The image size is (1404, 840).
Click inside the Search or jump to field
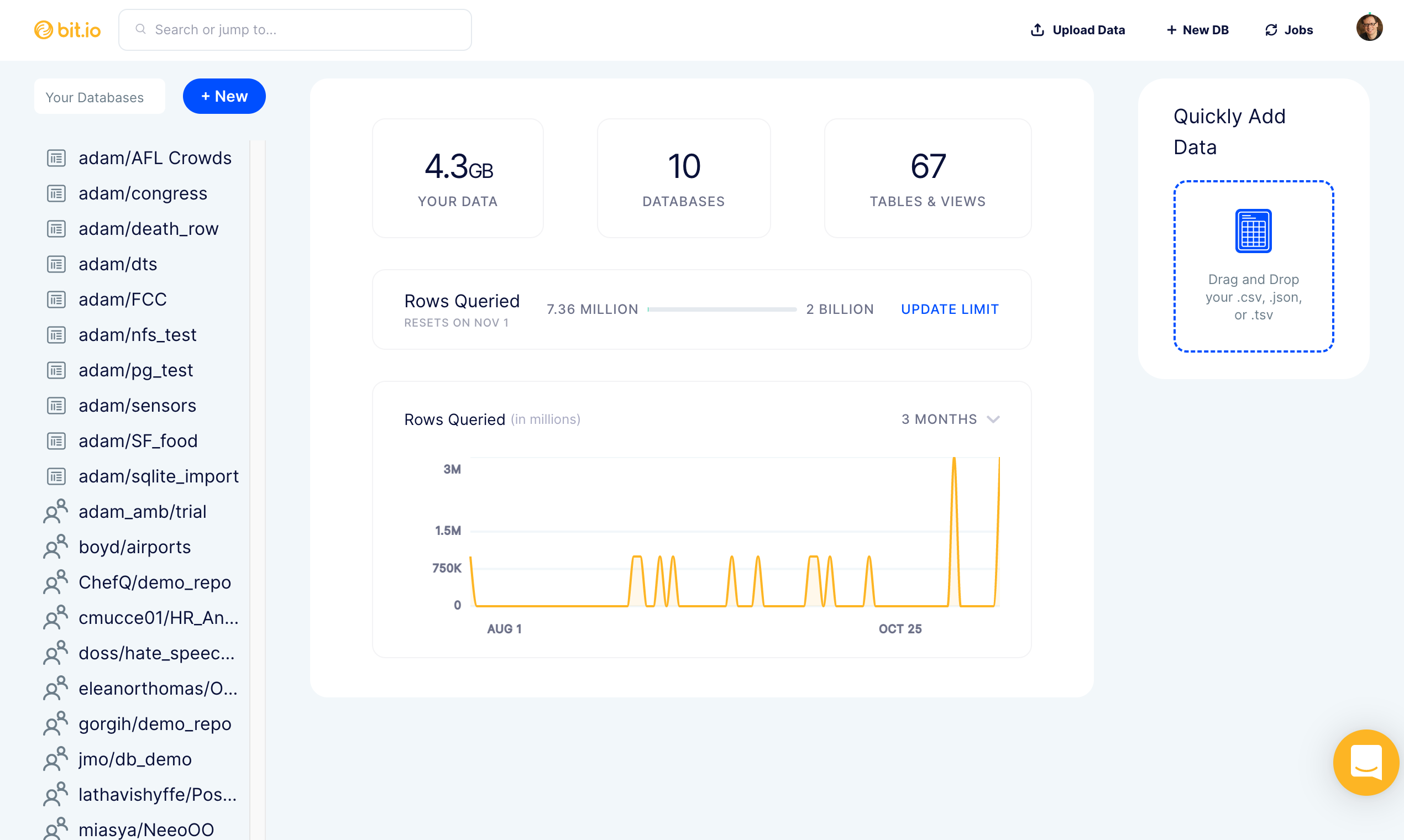[295, 29]
